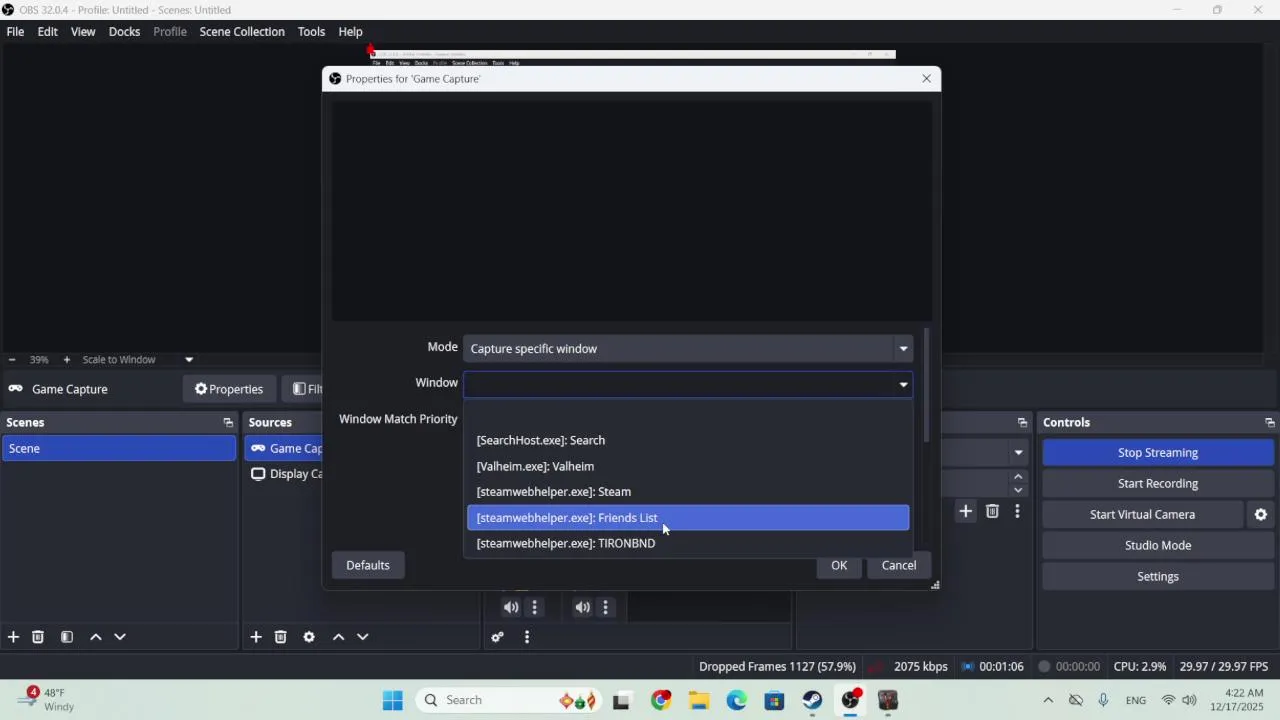Add a scene transition with the plus icon
This screenshot has height=720, width=1280.
965,511
